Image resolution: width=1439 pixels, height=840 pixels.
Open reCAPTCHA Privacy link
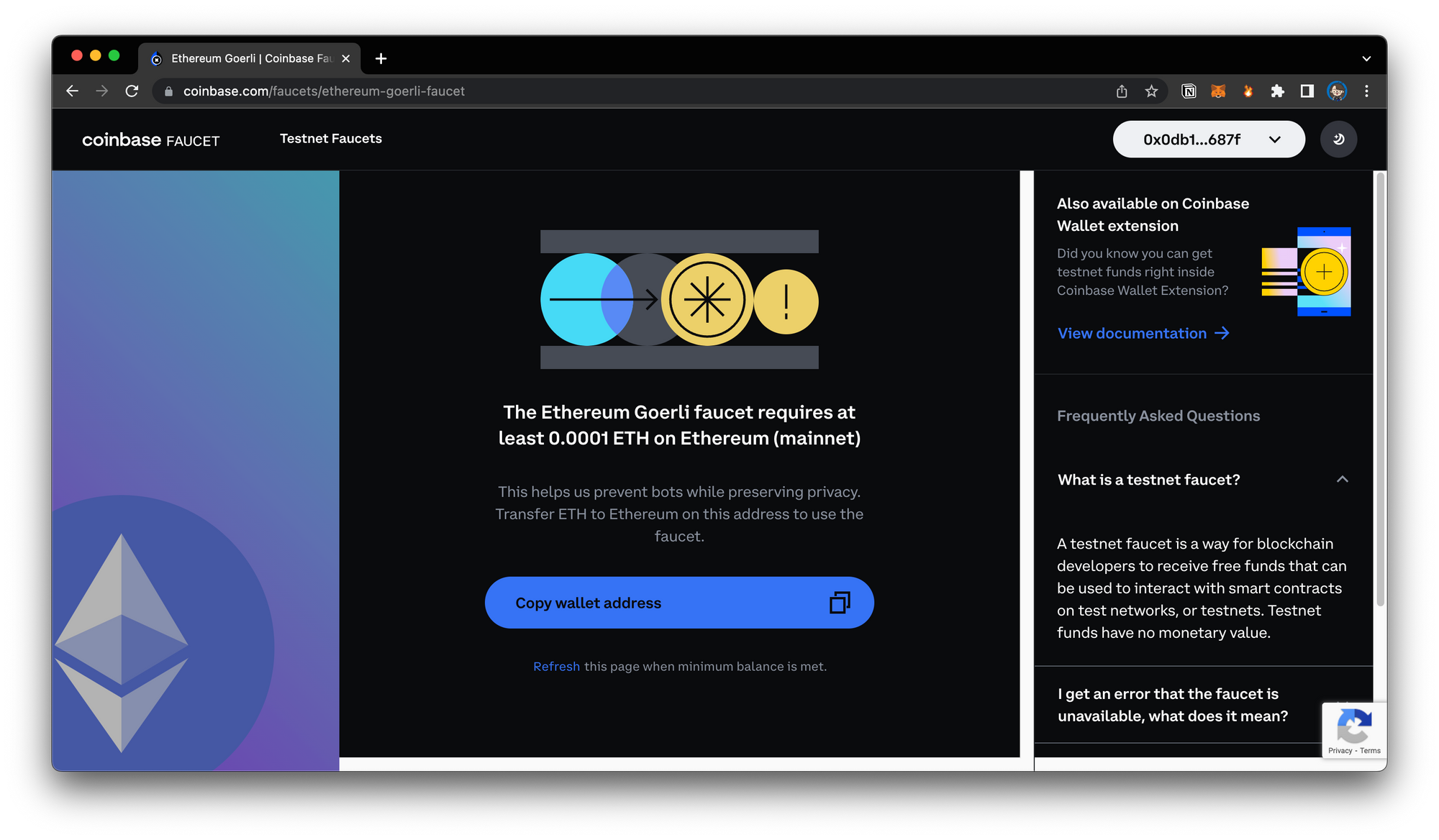[1340, 751]
